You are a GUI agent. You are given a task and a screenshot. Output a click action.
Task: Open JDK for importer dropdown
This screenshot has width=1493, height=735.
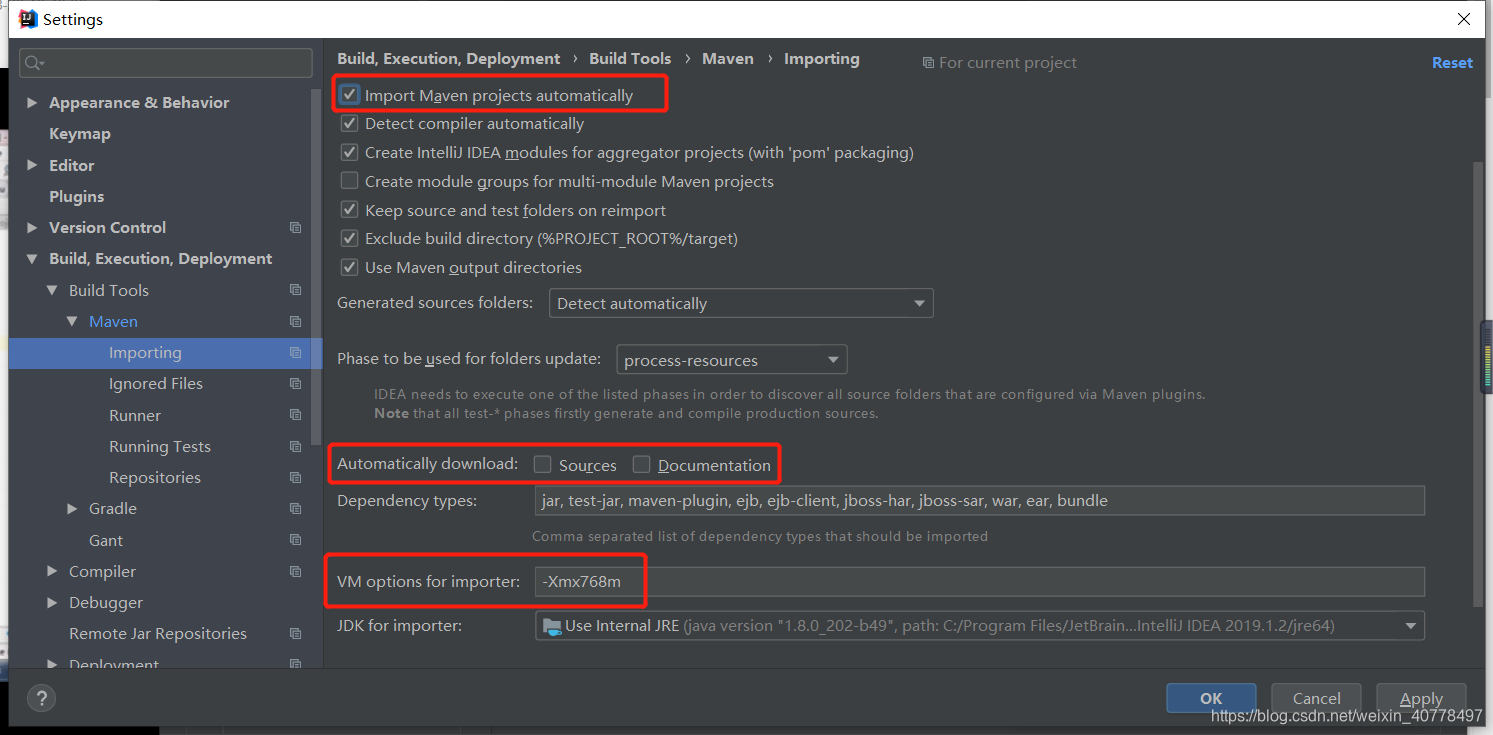point(980,626)
